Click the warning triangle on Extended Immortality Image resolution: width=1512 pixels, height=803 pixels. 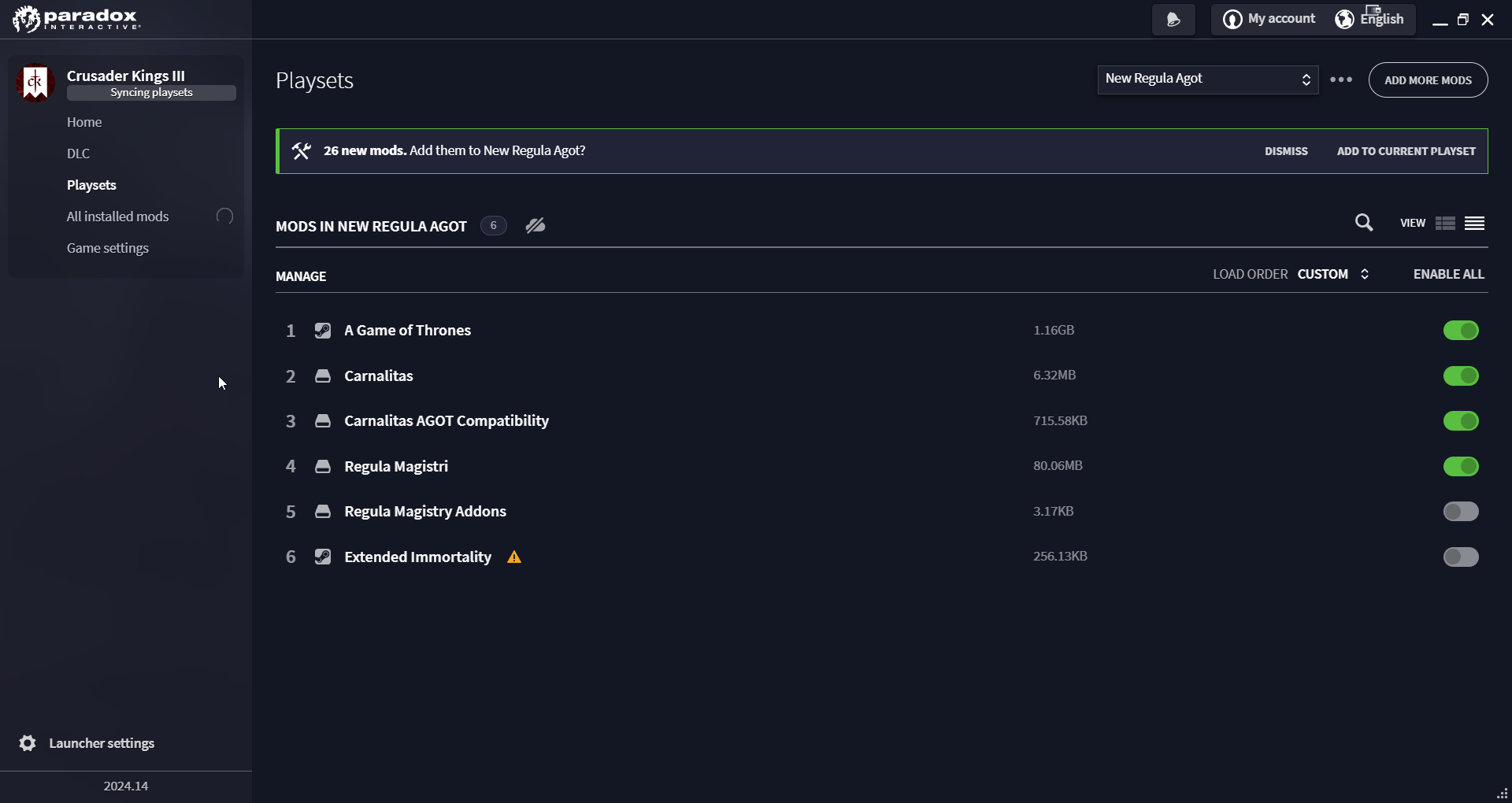[514, 557]
